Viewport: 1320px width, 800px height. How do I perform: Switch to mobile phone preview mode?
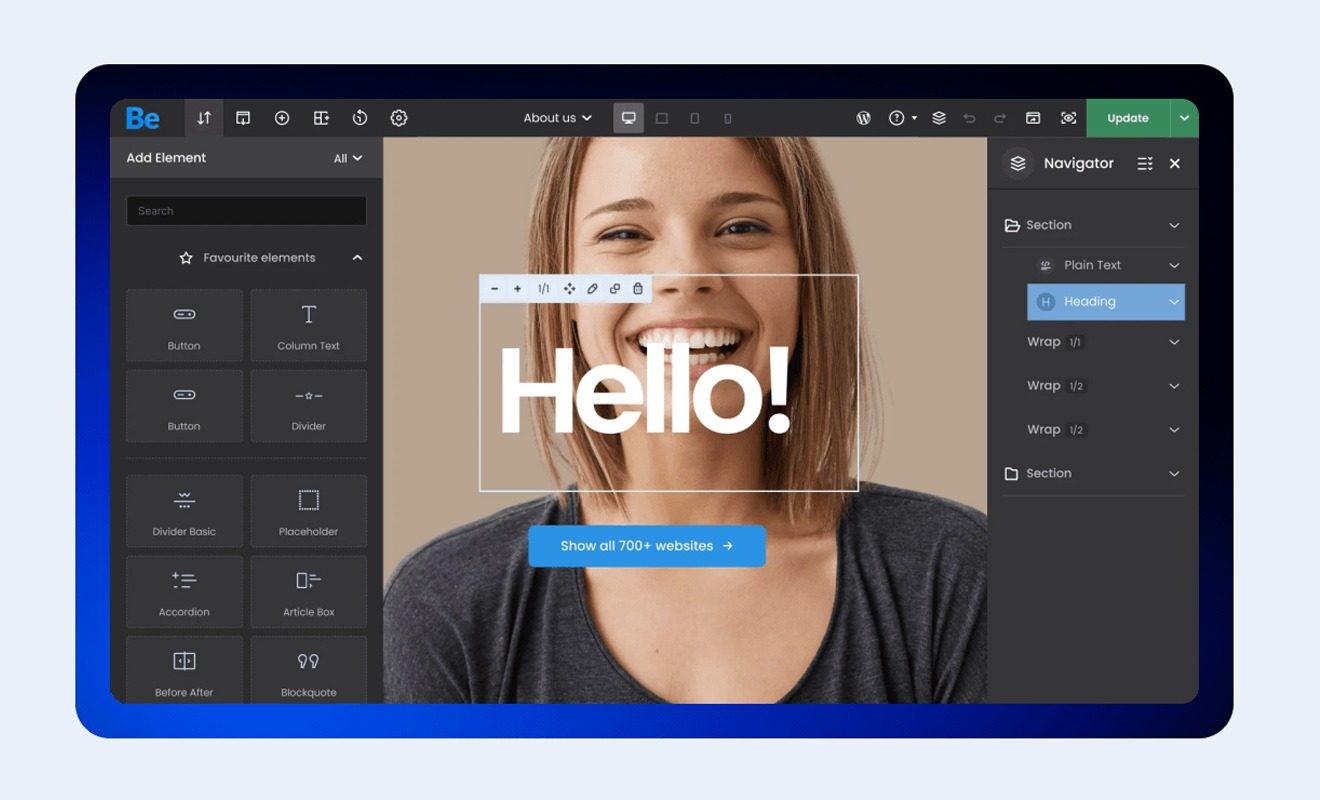728,118
